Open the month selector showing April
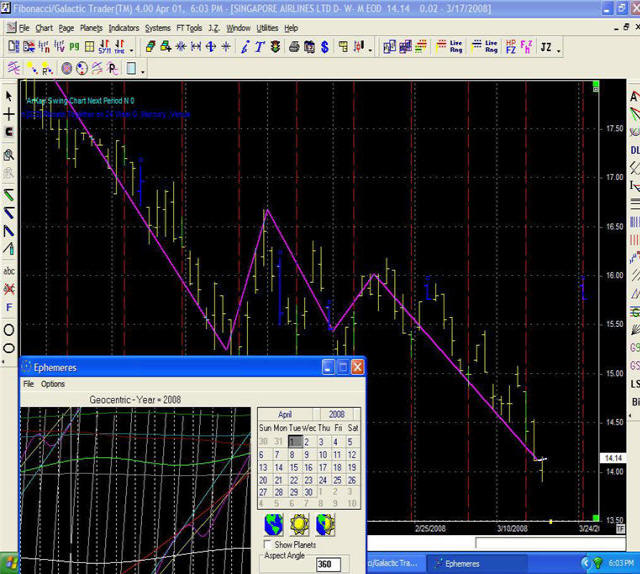 pos(285,414)
